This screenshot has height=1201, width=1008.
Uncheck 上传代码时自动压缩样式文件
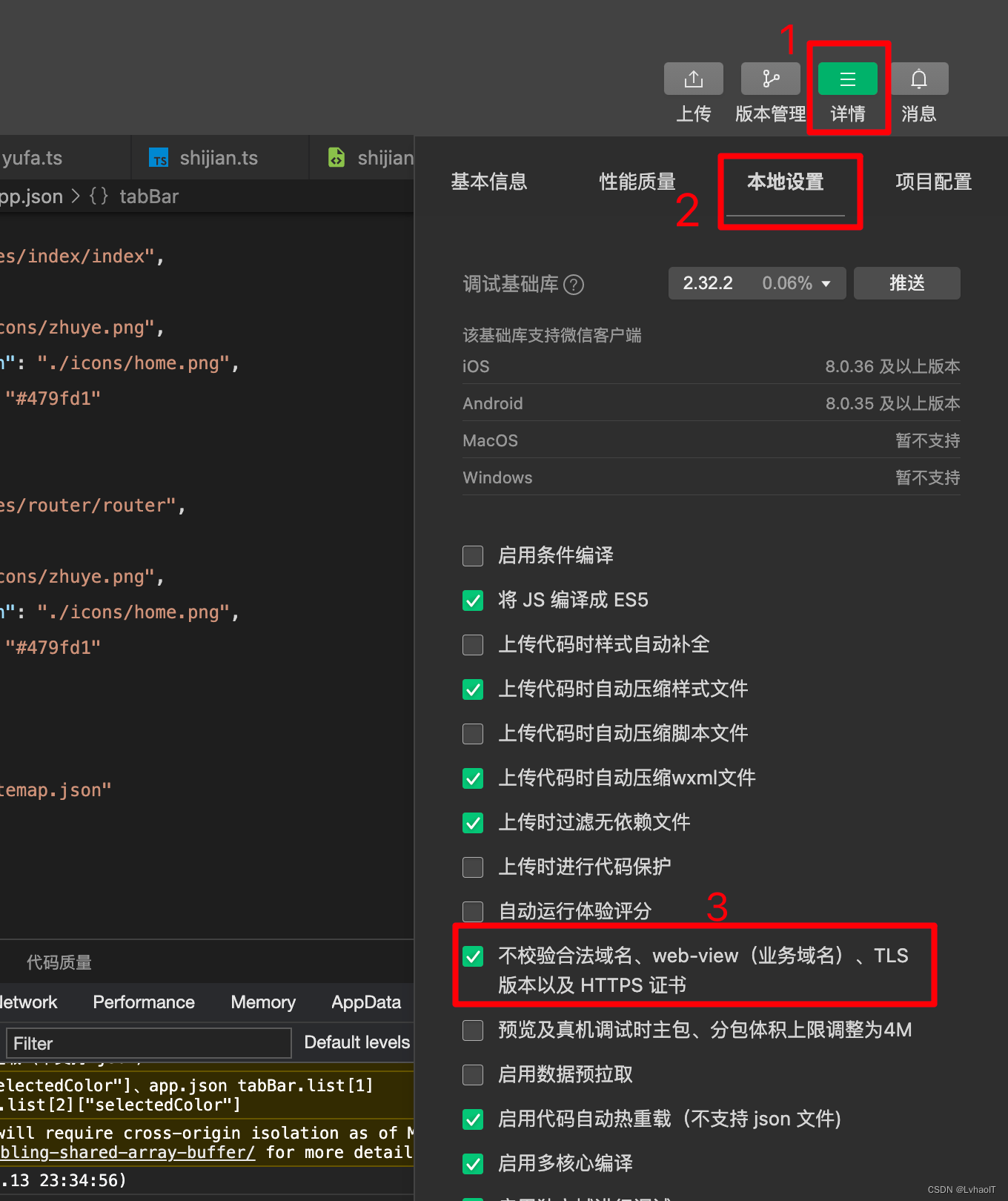point(473,689)
